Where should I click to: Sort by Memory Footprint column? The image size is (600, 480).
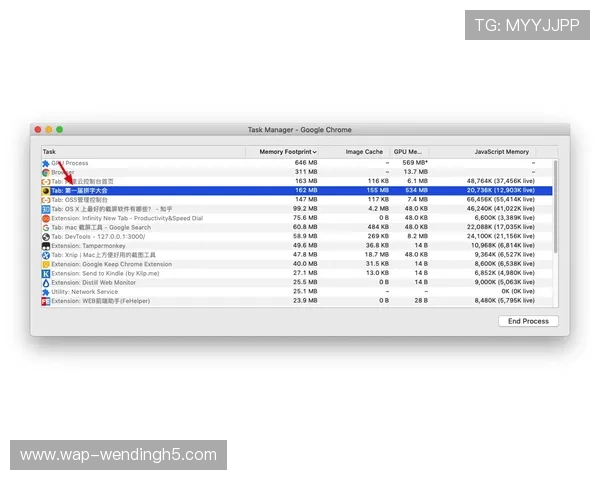[x=288, y=152]
